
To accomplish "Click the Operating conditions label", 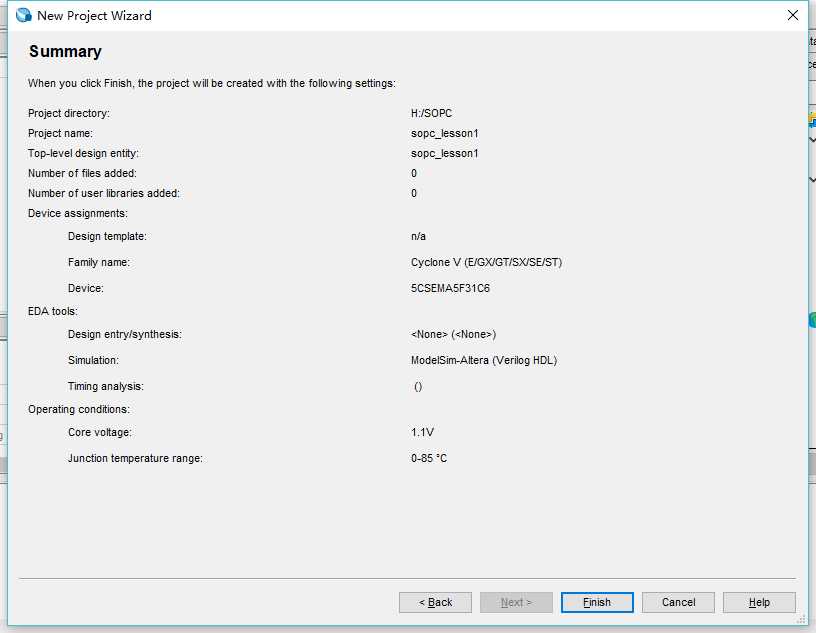I will point(79,409).
